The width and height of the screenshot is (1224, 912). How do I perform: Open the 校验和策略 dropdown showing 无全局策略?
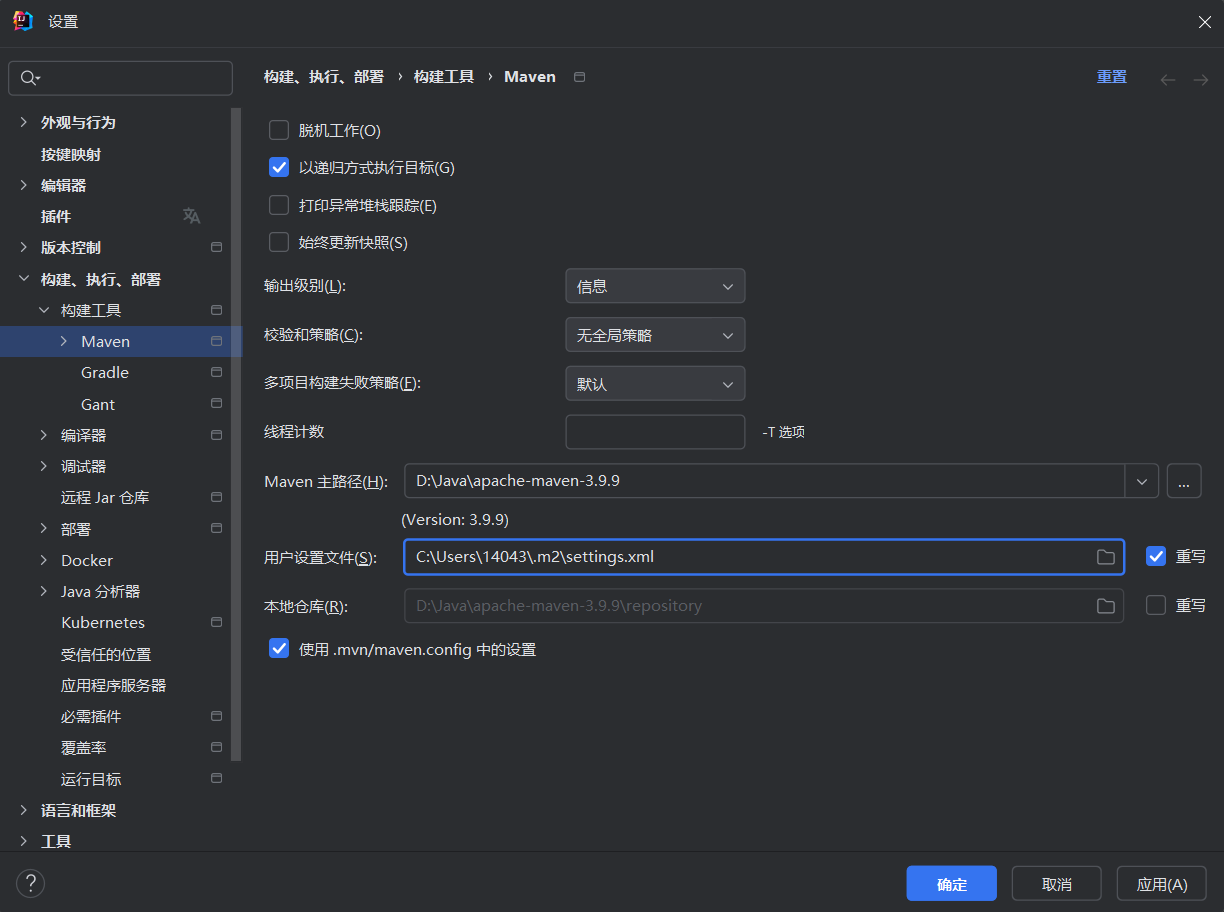coord(655,335)
